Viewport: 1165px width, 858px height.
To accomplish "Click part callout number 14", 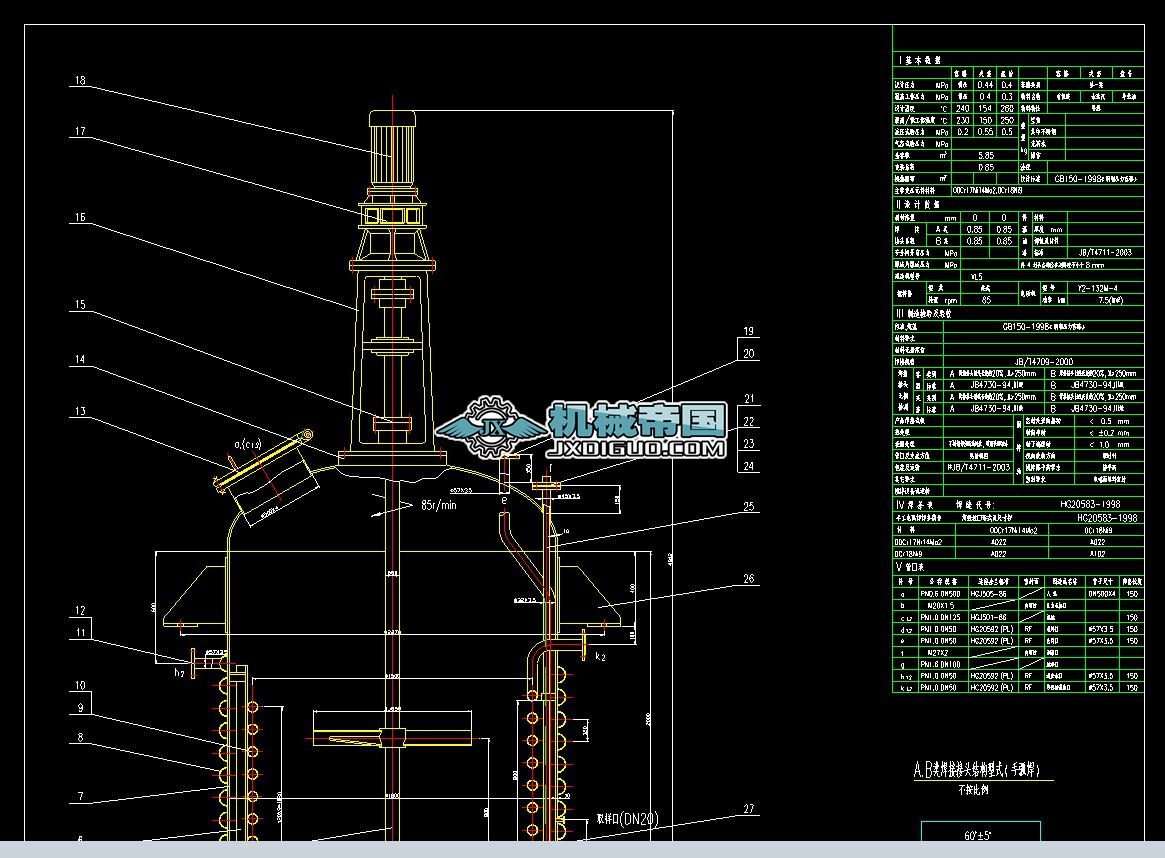I will (x=80, y=360).
